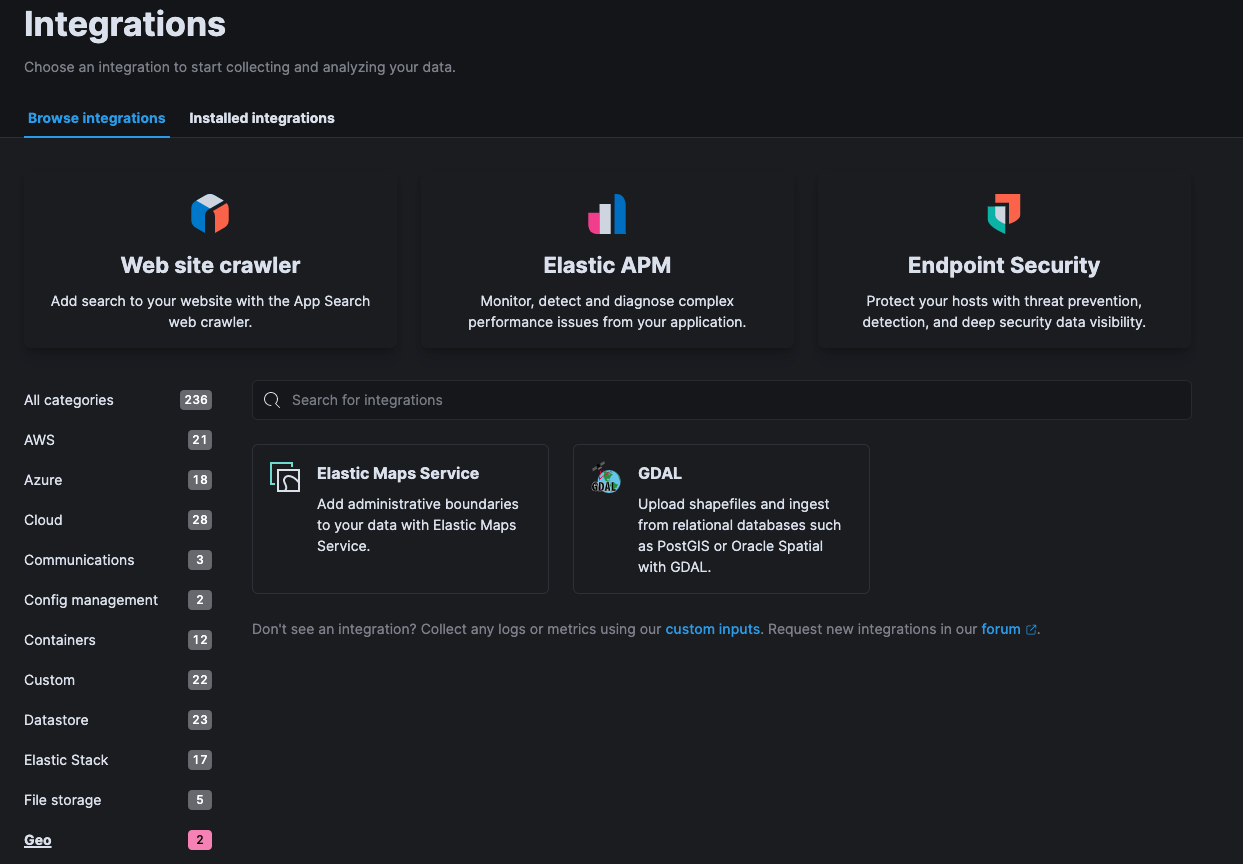Click the Elastic APM bar chart icon

[607, 213]
